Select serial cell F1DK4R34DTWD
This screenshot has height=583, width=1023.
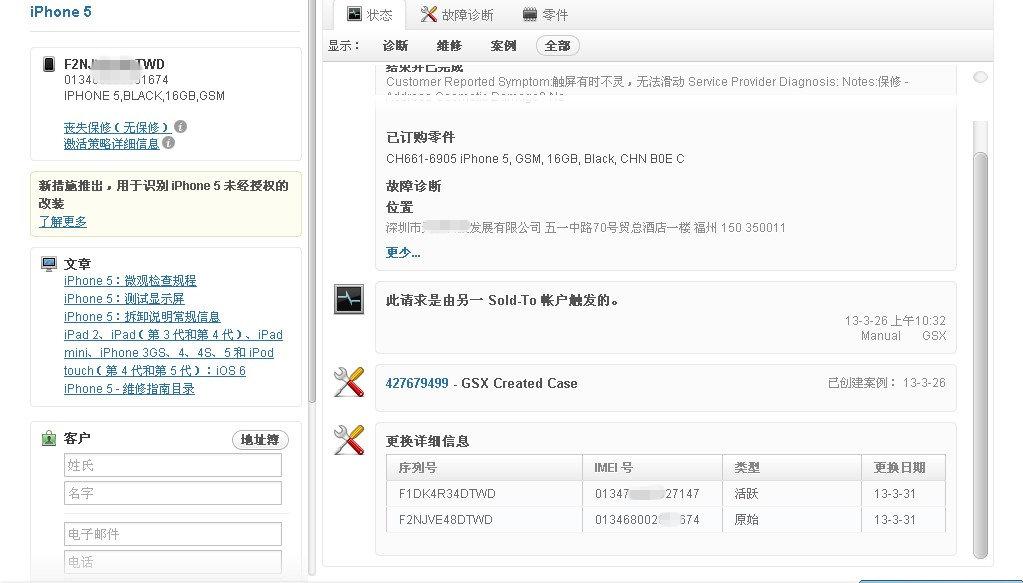tap(447, 494)
